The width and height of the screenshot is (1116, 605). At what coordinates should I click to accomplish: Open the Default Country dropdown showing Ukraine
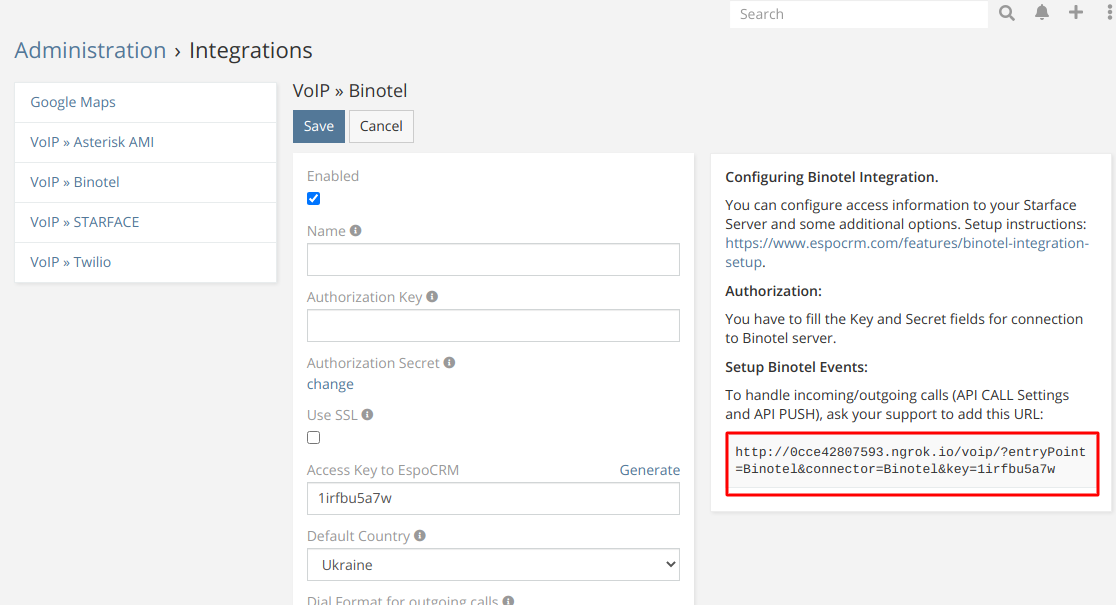coord(493,564)
